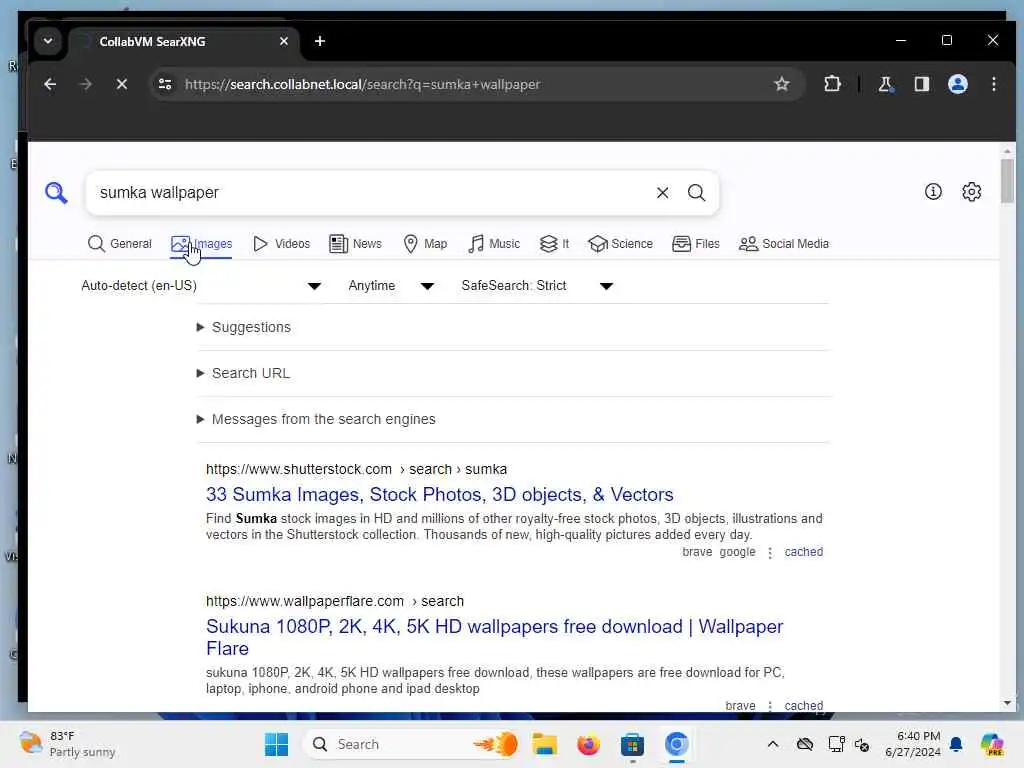Open the Windows Start button
Viewport: 1024px width, 768px height.
276,744
